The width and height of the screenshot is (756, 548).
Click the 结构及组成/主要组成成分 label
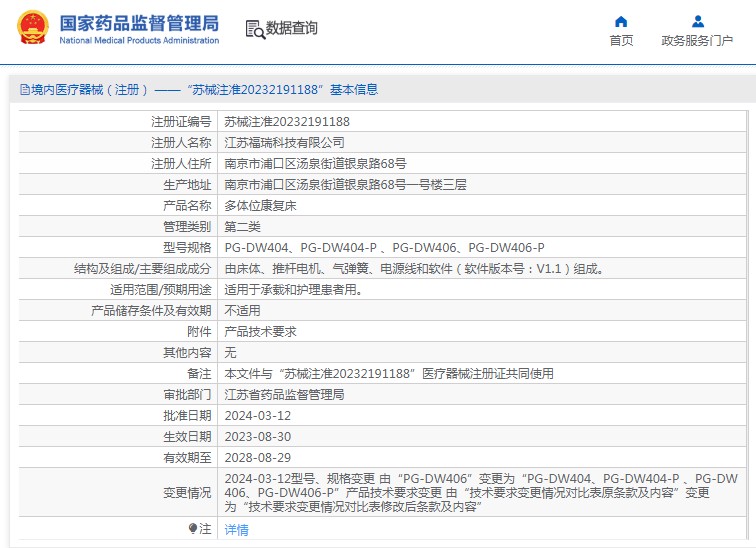(x=143, y=268)
